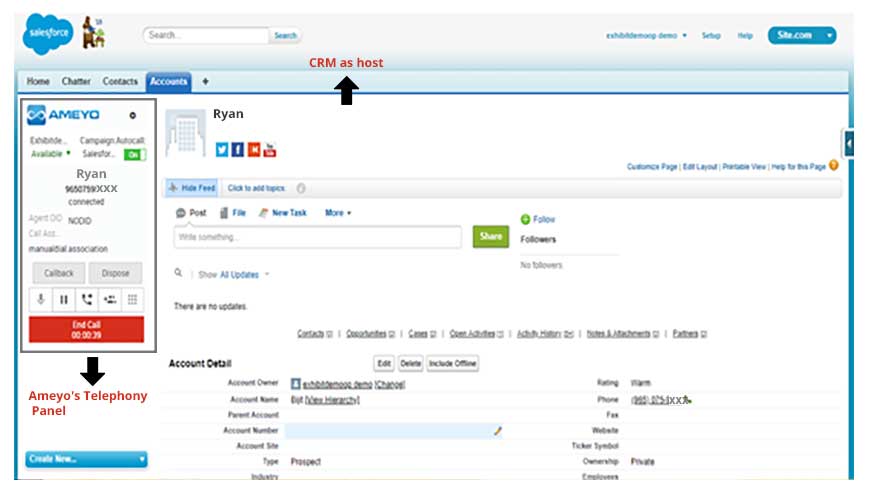Switch to the Chatter tab
This screenshot has width=879, height=493.
tap(76, 81)
